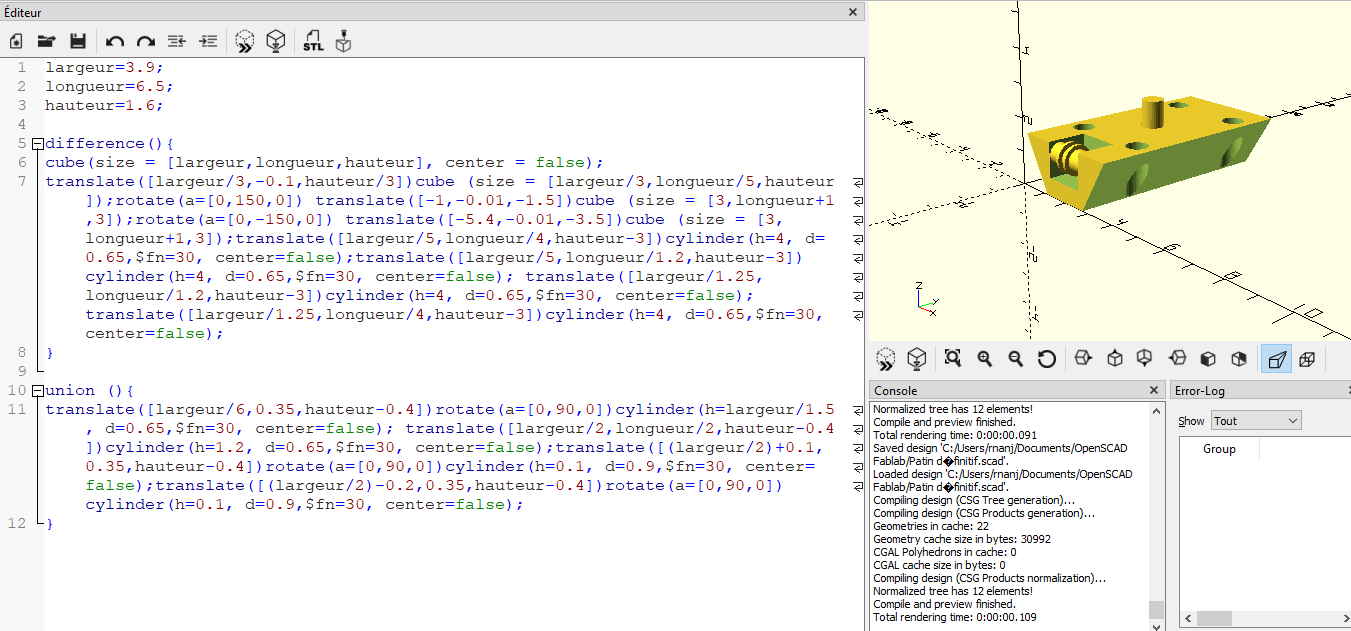
Task: Click View All icon under the 3D viewport
Action: (952, 359)
